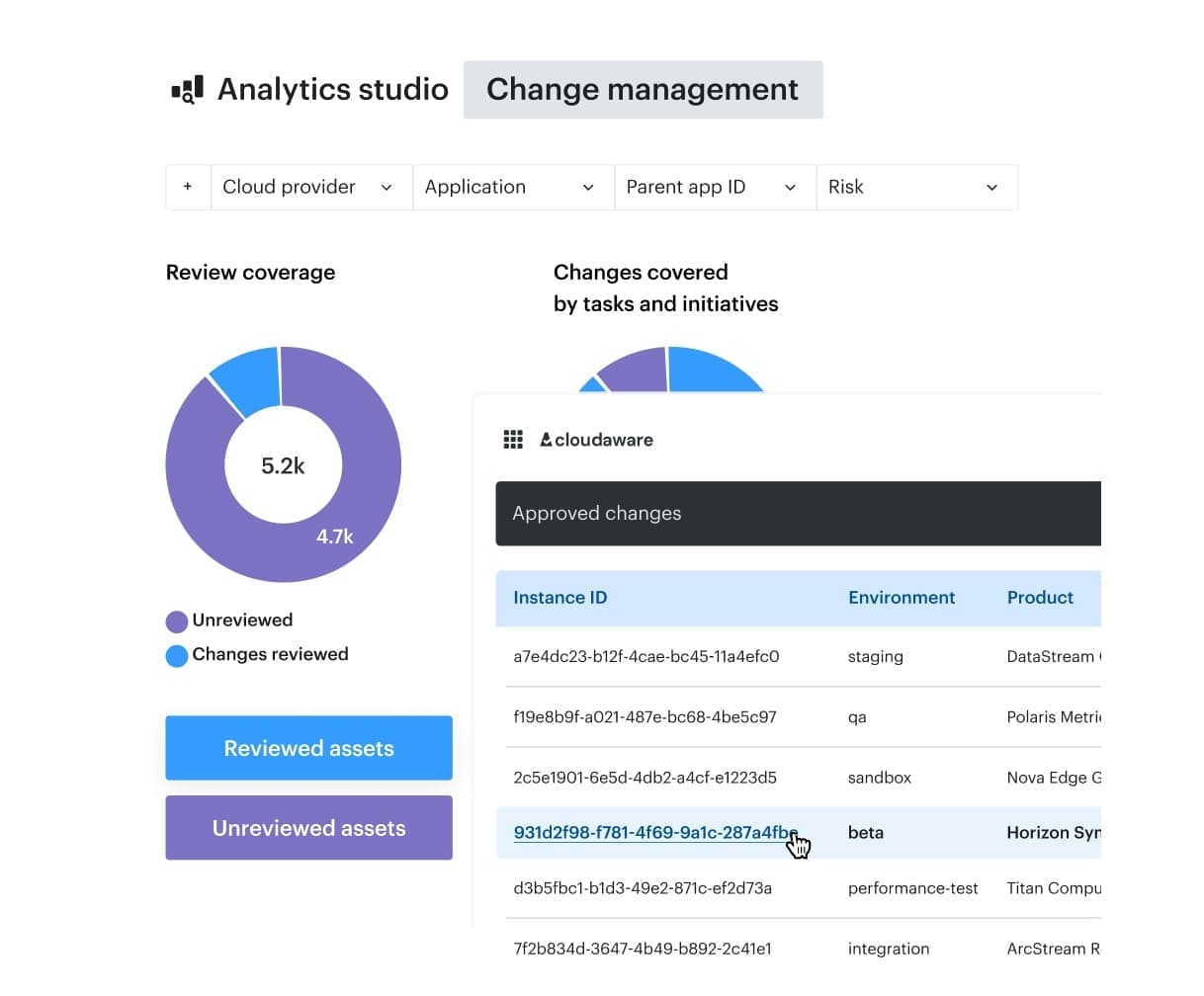Sort by Instance ID column header
The height and width of the screenshot is (996, 1204).
coord(559,598)
